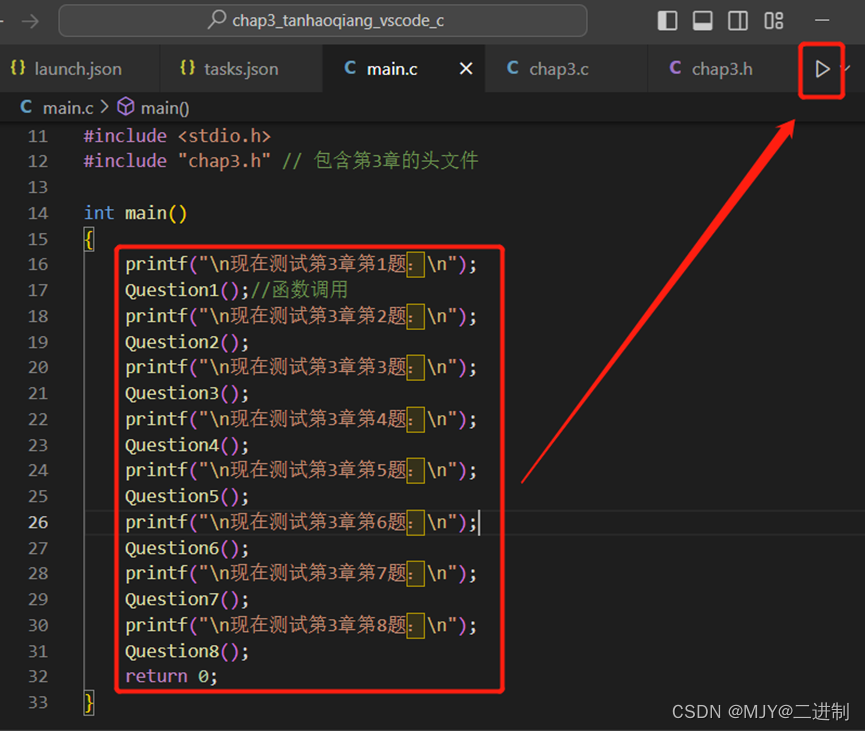Image resolution: width=865 pixels, height=731 pixels.
Task: Click the comment '//函数调用'
Action: (x=300, y=290)
